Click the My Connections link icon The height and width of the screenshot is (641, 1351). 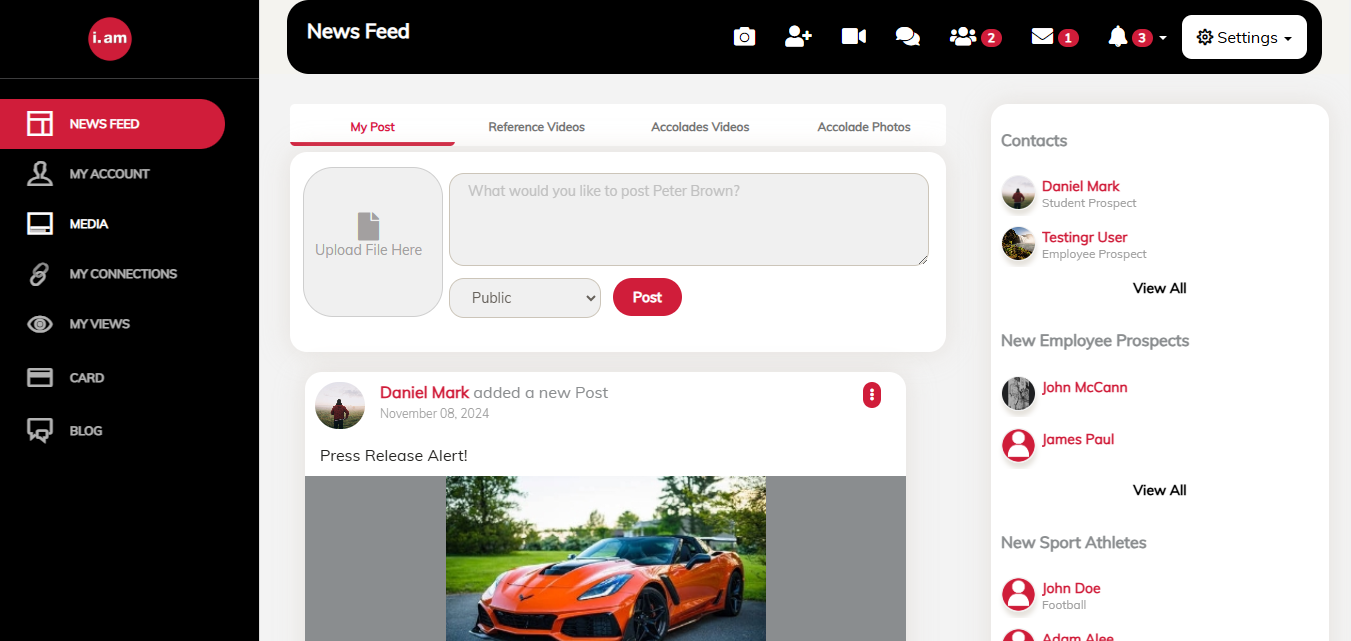(x=40, y=274)
